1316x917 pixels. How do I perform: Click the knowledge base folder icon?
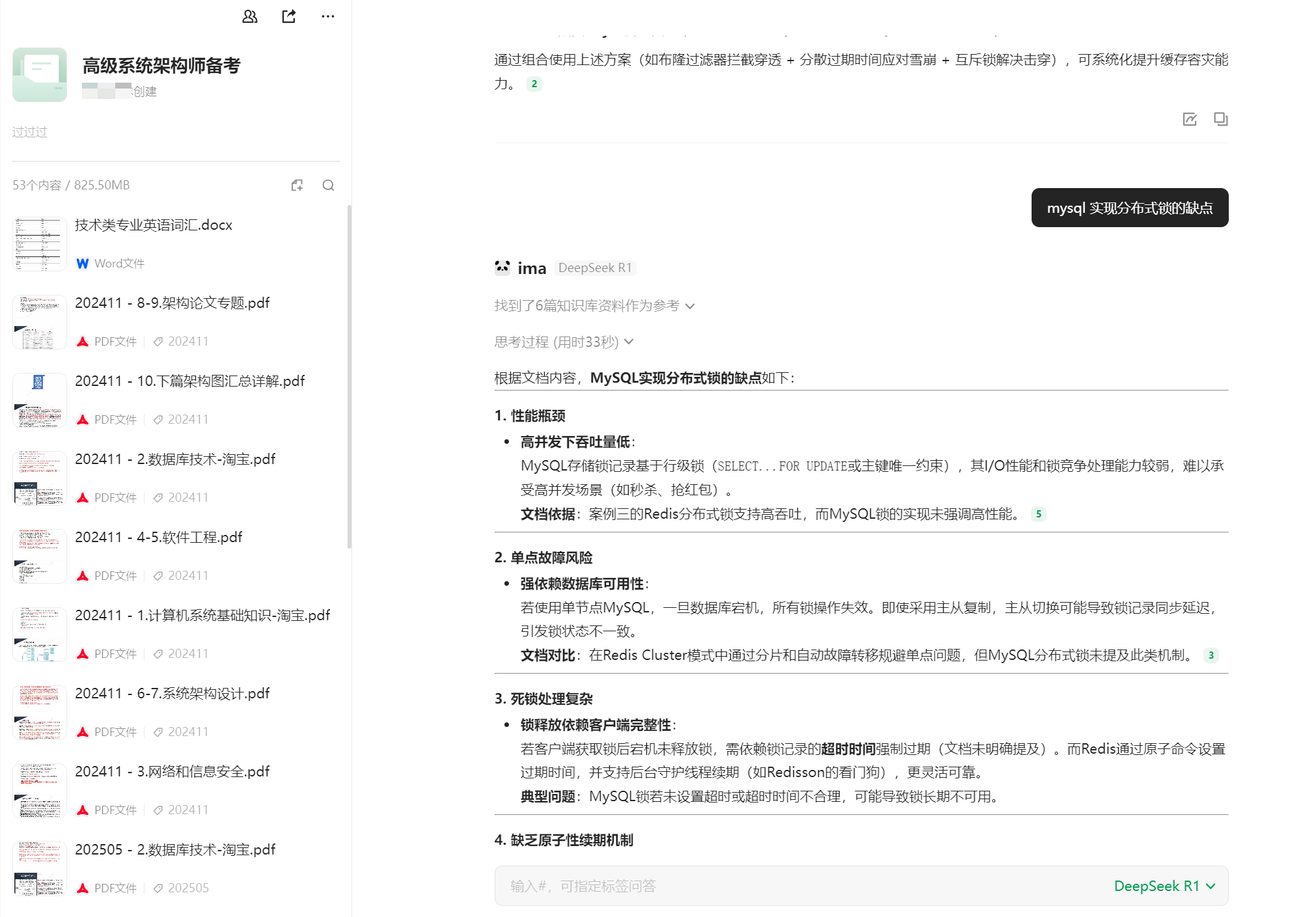[x=40, y=74]
